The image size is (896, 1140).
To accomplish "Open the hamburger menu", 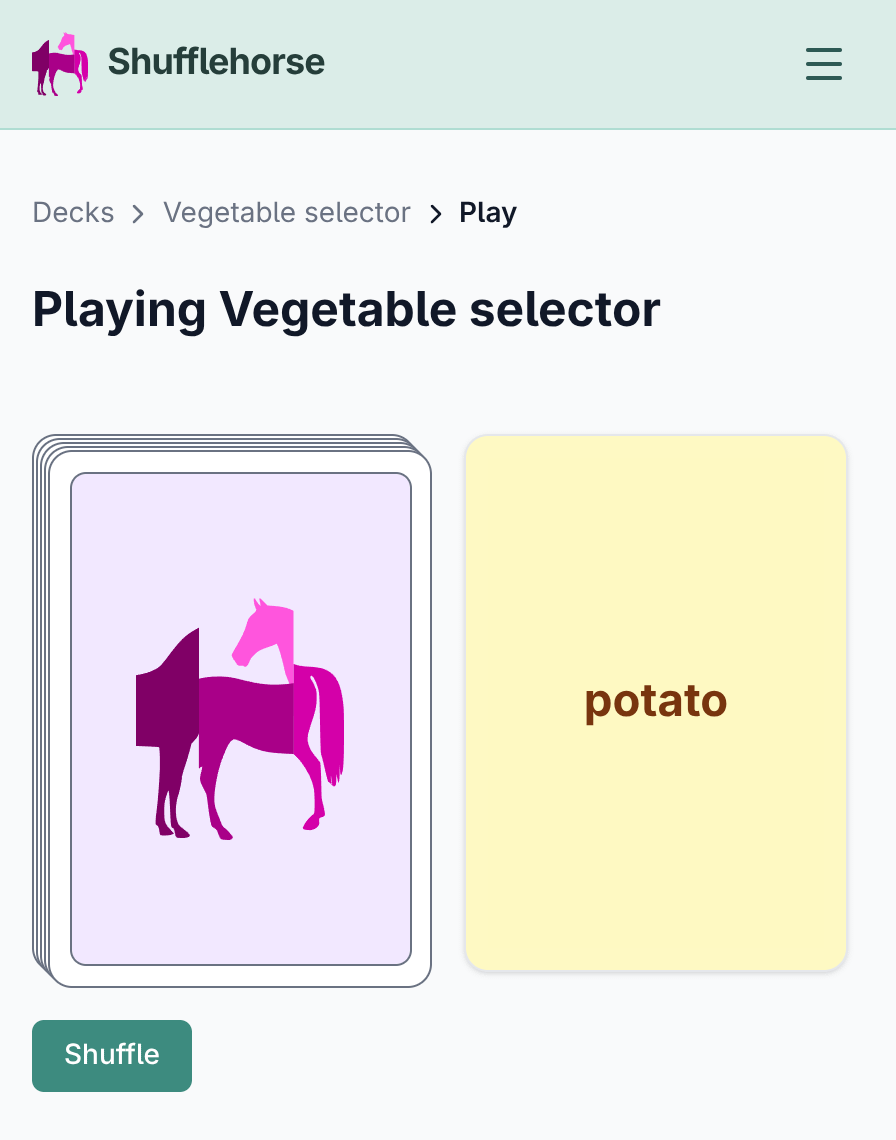I will coord(824,64).
